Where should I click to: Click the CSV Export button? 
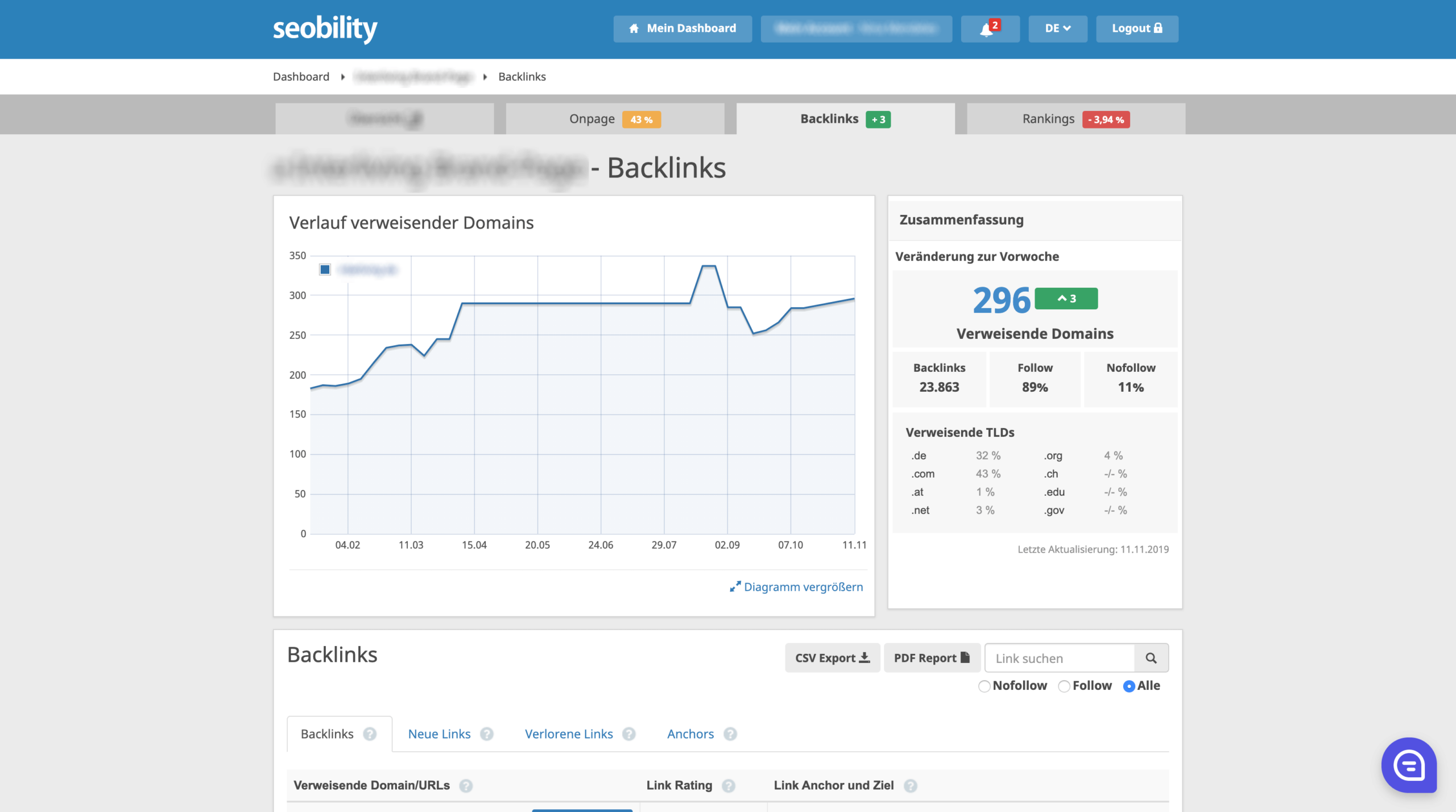pyautogui.click(x=833, y=658)
